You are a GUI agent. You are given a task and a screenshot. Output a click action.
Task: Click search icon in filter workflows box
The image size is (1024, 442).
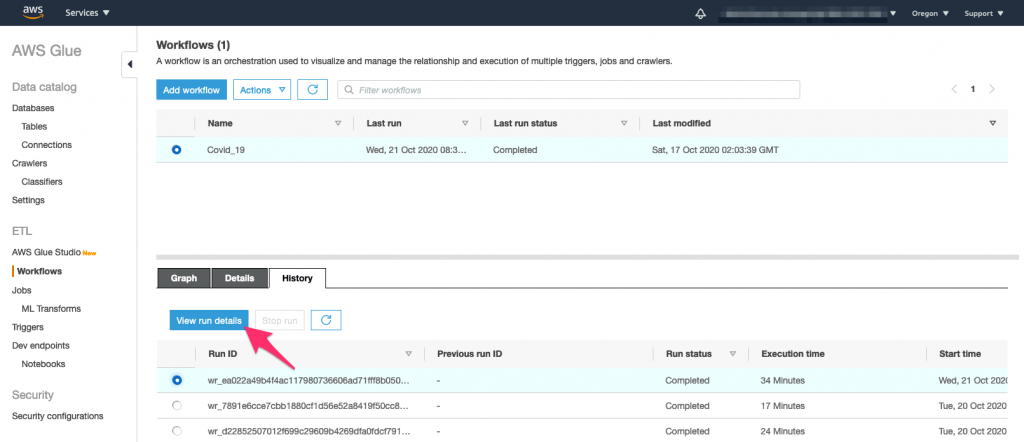pos(349,90)
